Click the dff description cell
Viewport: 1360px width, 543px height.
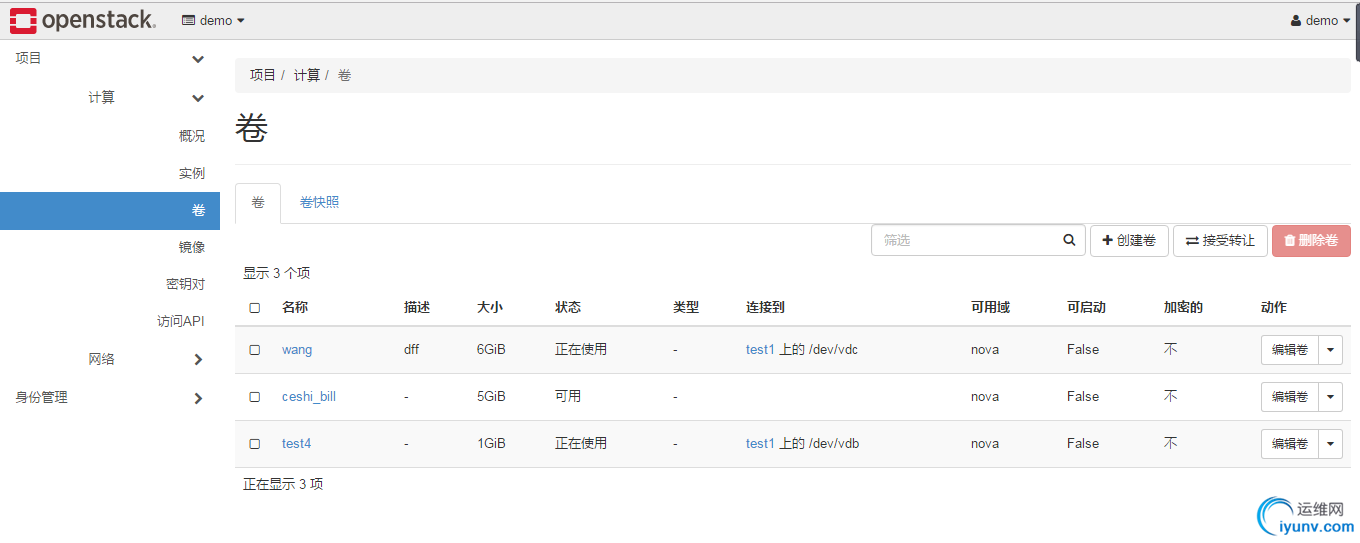(411, 350)
